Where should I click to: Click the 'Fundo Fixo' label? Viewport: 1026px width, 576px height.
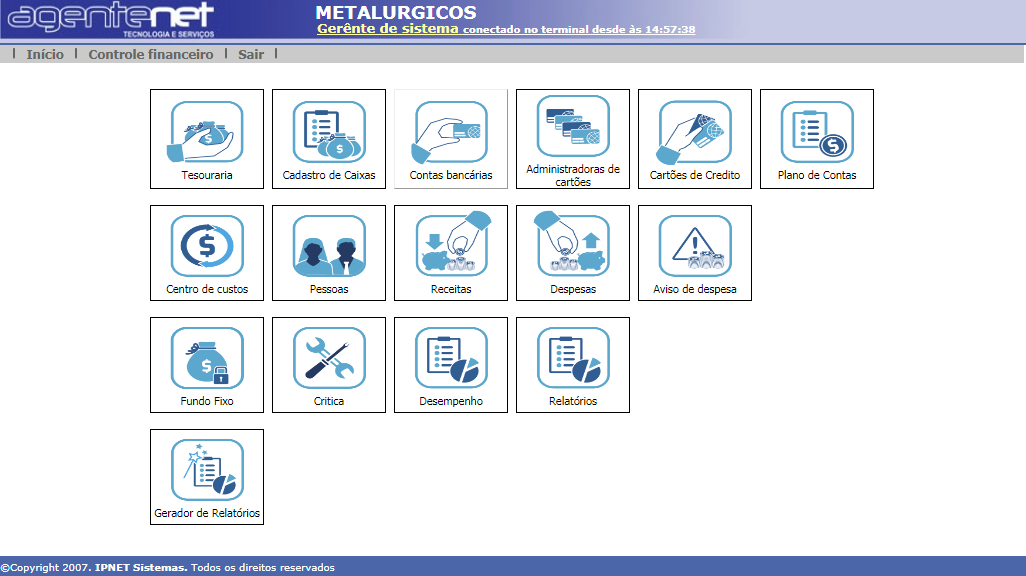pyautogui.click(x=207, y=401)
